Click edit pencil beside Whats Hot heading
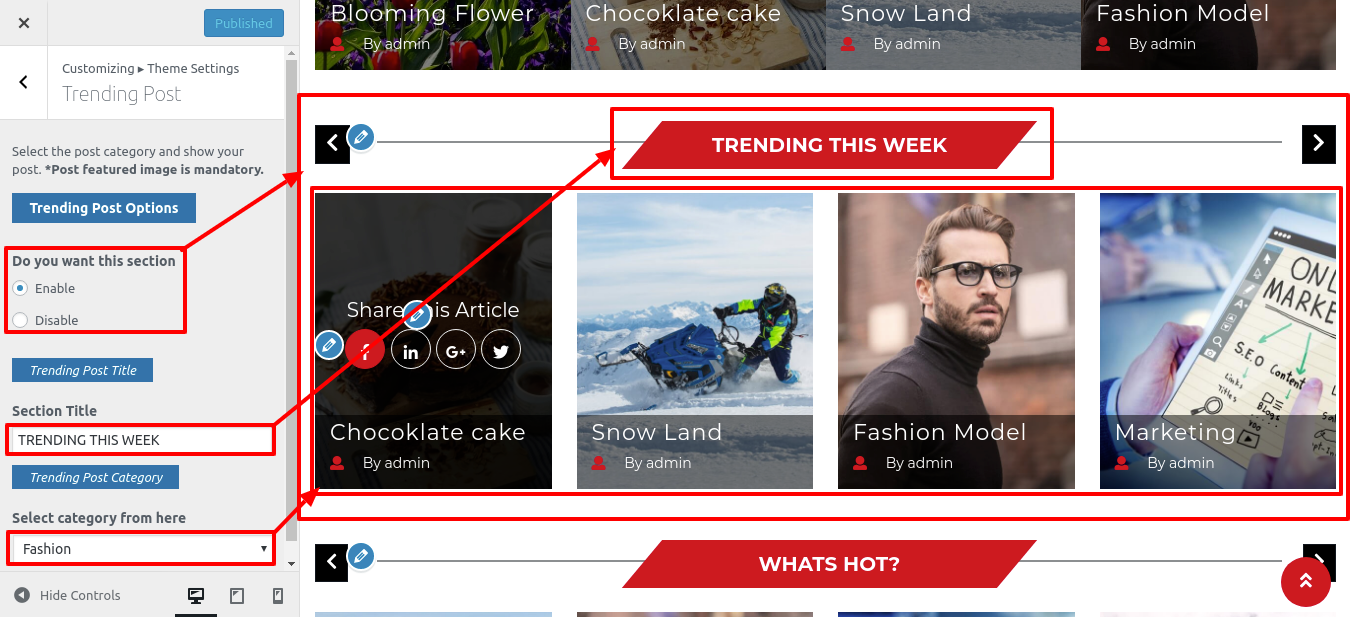Image resolution: width=1351 pixels, height=617 pixels. [361, 555]
